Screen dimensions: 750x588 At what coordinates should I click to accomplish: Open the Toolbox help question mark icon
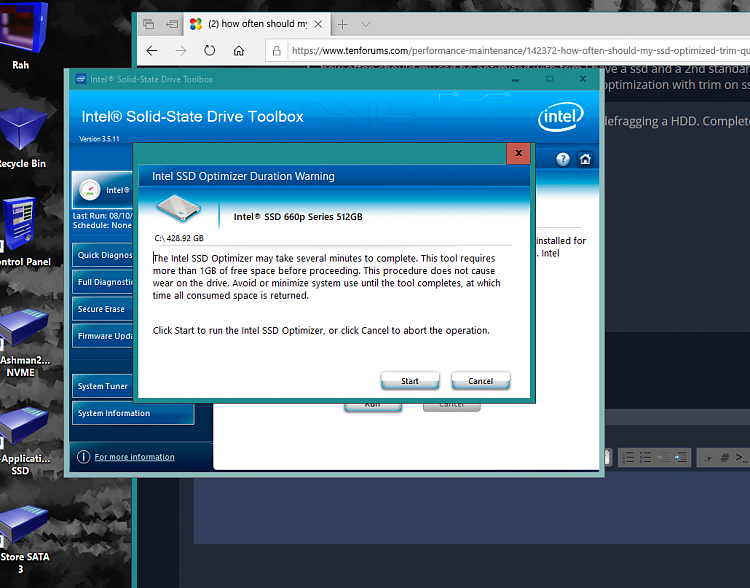(563, 159)
